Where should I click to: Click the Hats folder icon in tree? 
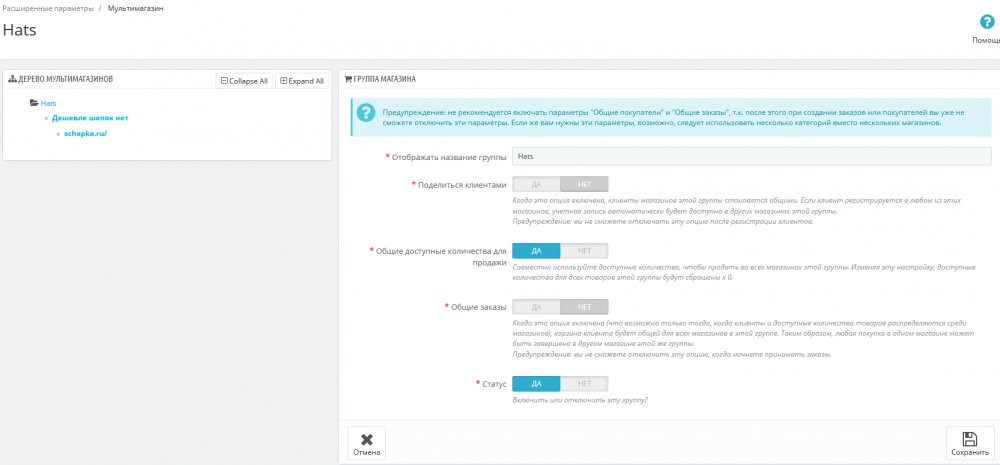[x=34, y=103]
